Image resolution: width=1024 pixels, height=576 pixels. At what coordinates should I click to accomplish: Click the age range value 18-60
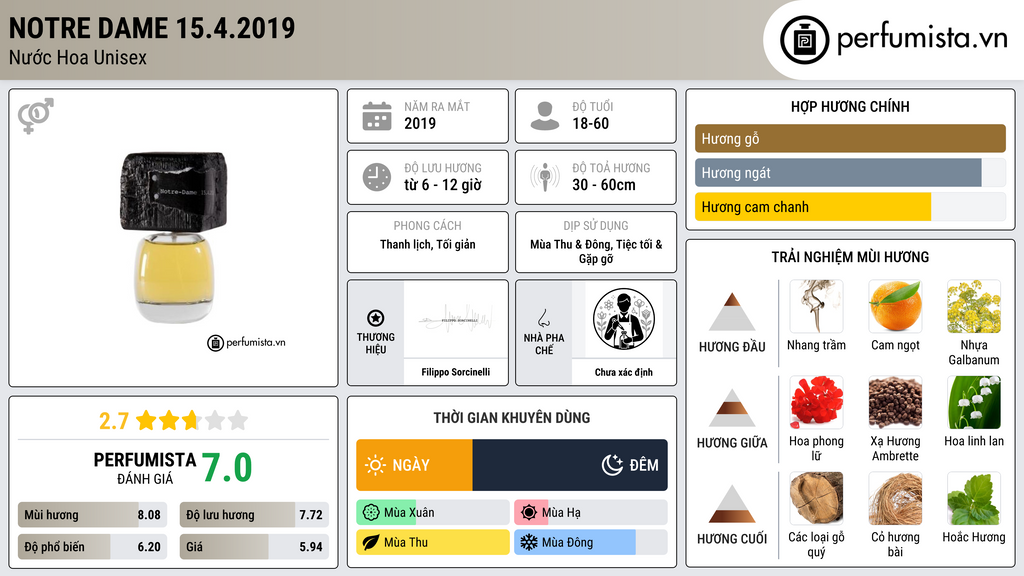pyautogui.click(x=590, y=123)
